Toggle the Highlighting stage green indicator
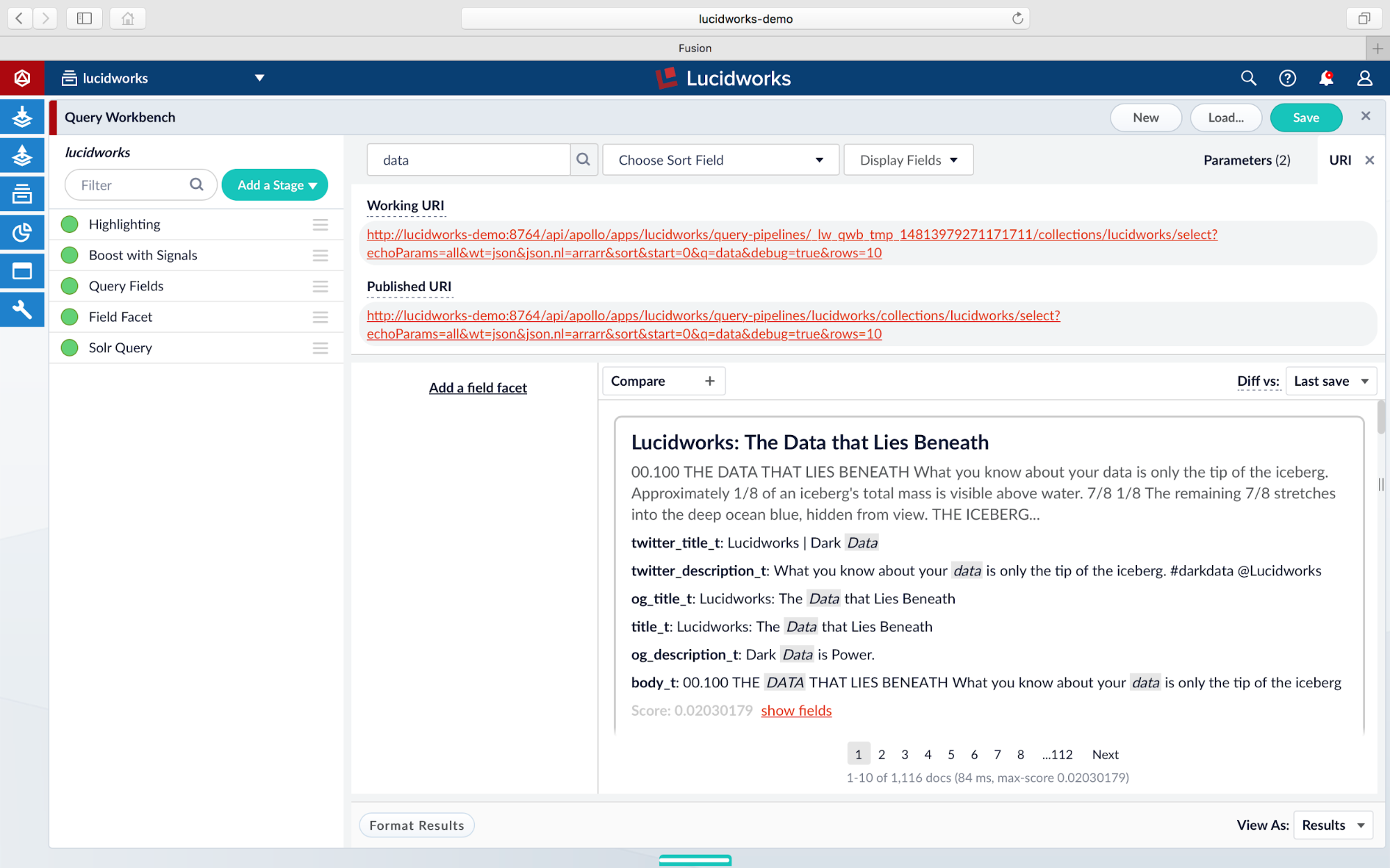The width and height of the screenshot is (1390, 868). (x=70, y=224)
